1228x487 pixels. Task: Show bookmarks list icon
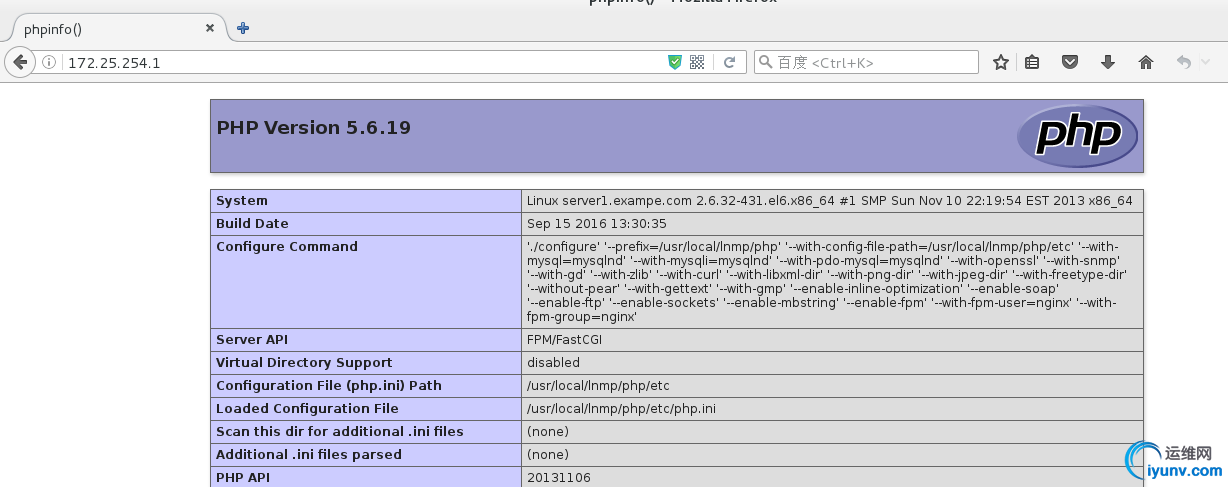(1032, 62)
